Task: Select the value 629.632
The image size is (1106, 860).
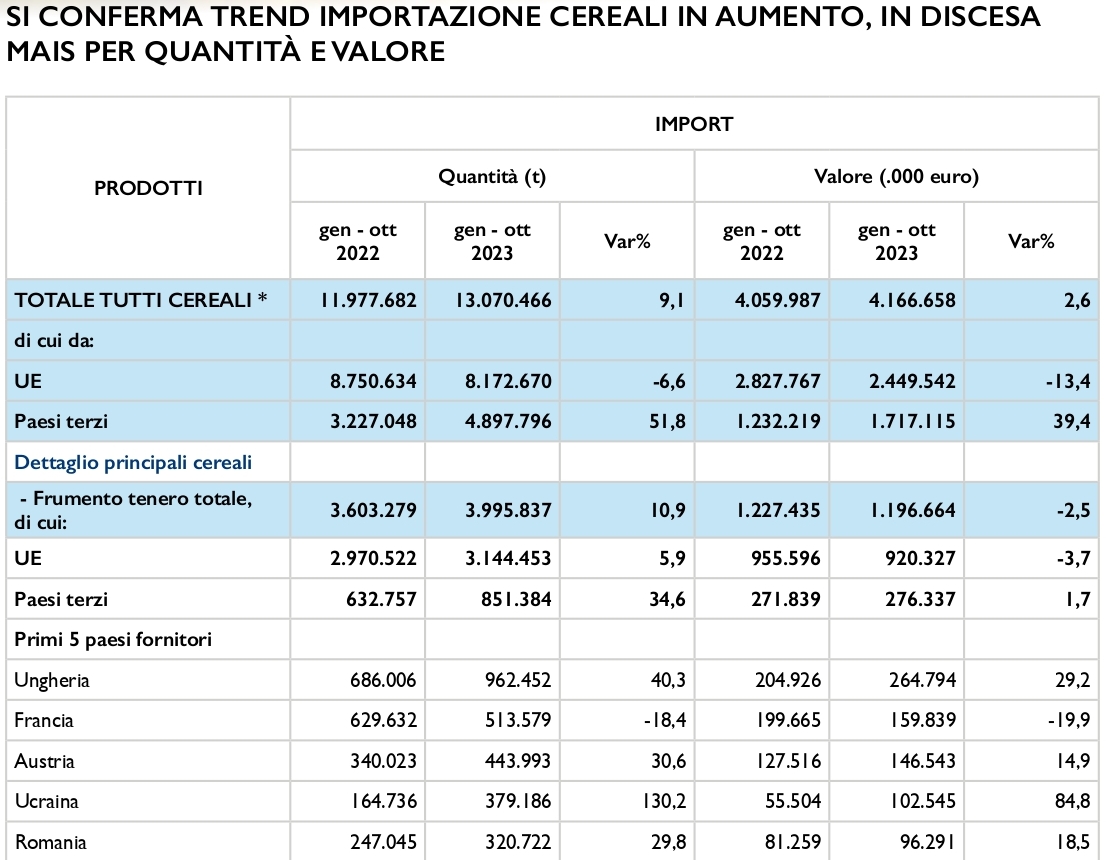Action: (383, 721)
